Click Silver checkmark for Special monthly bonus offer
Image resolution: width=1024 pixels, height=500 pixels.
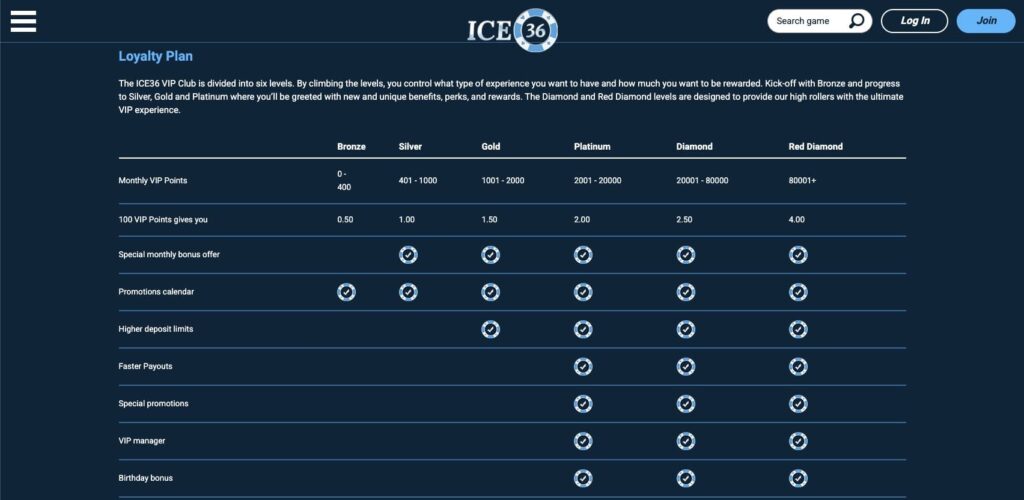pos(408,255)
